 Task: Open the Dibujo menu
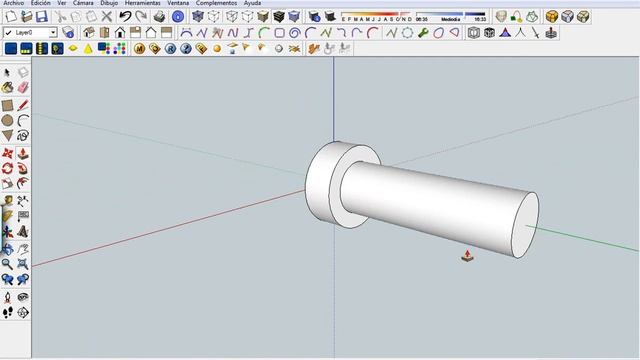[x=109, y=3]
